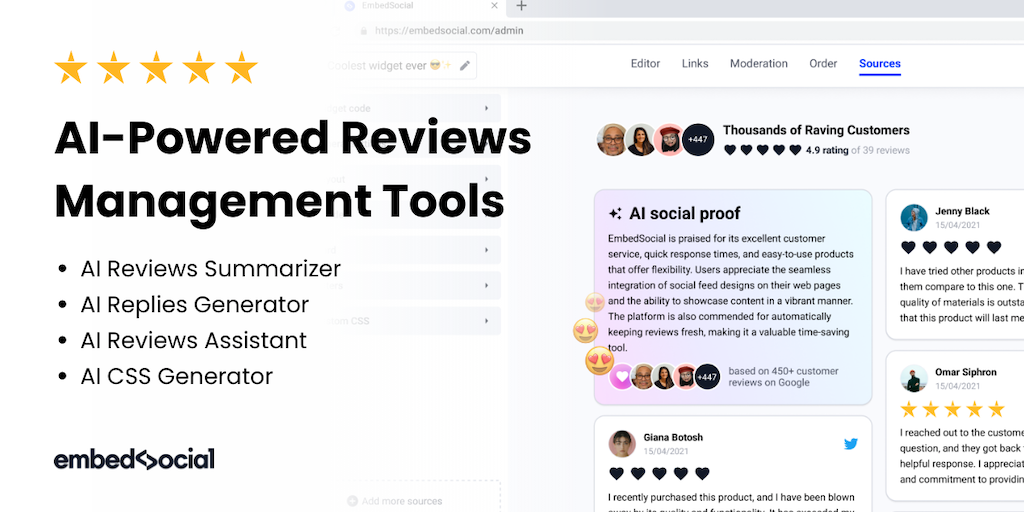
Task: Close the EmbedSocial browser tab
Action: click(x=494, y=6)
